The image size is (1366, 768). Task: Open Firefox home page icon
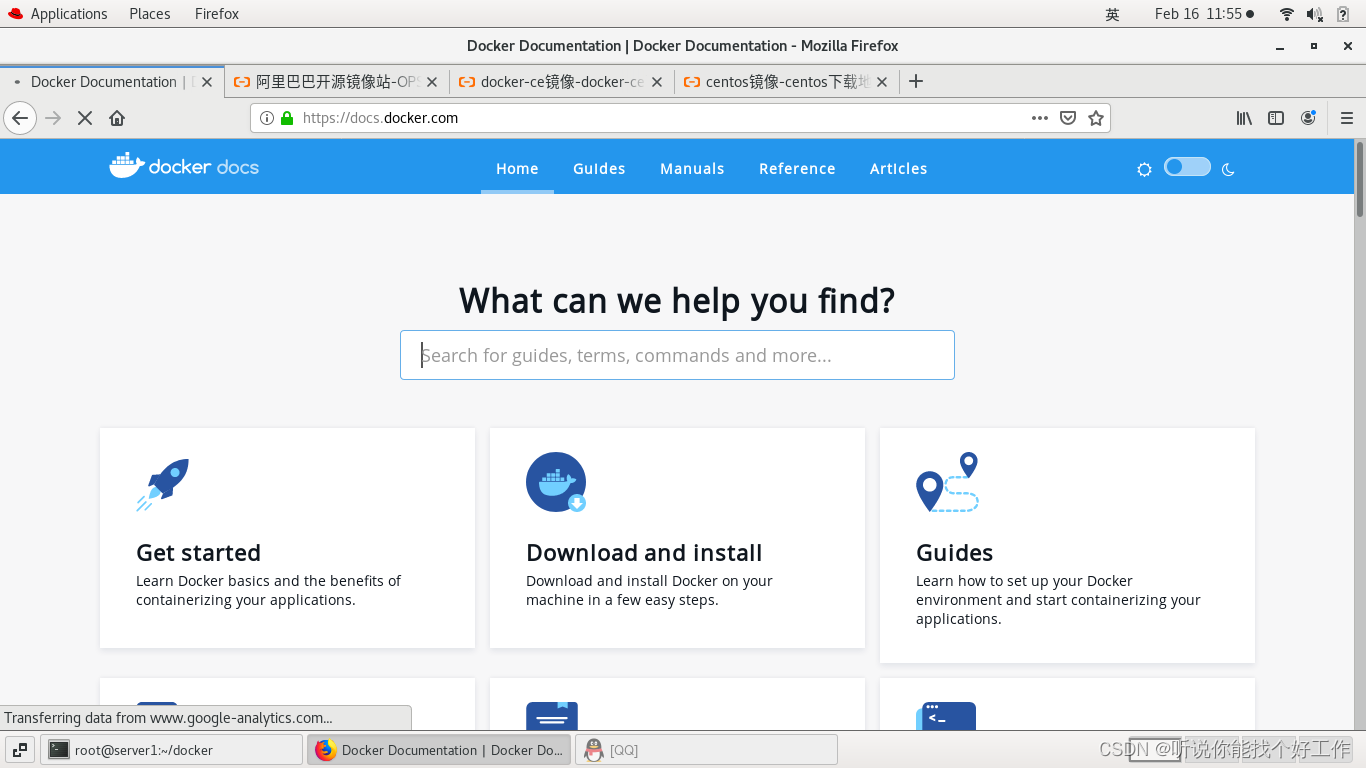[117, 118]
